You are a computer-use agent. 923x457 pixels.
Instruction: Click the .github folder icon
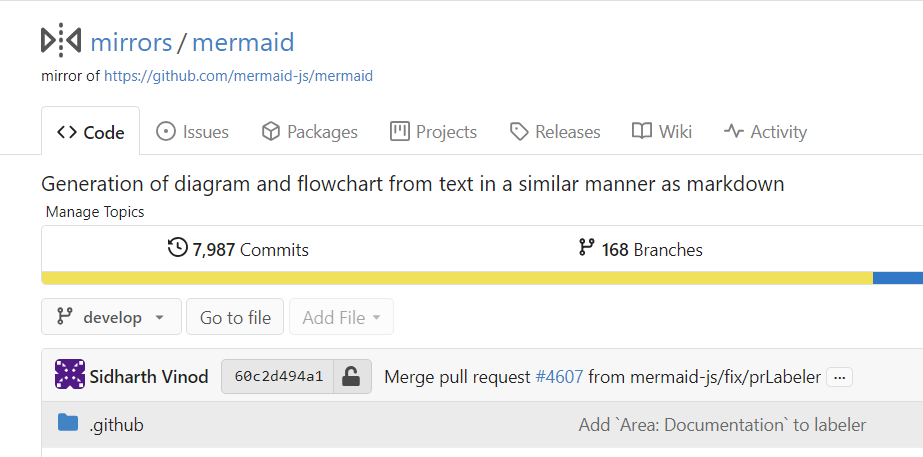click(x=68, y=423)
